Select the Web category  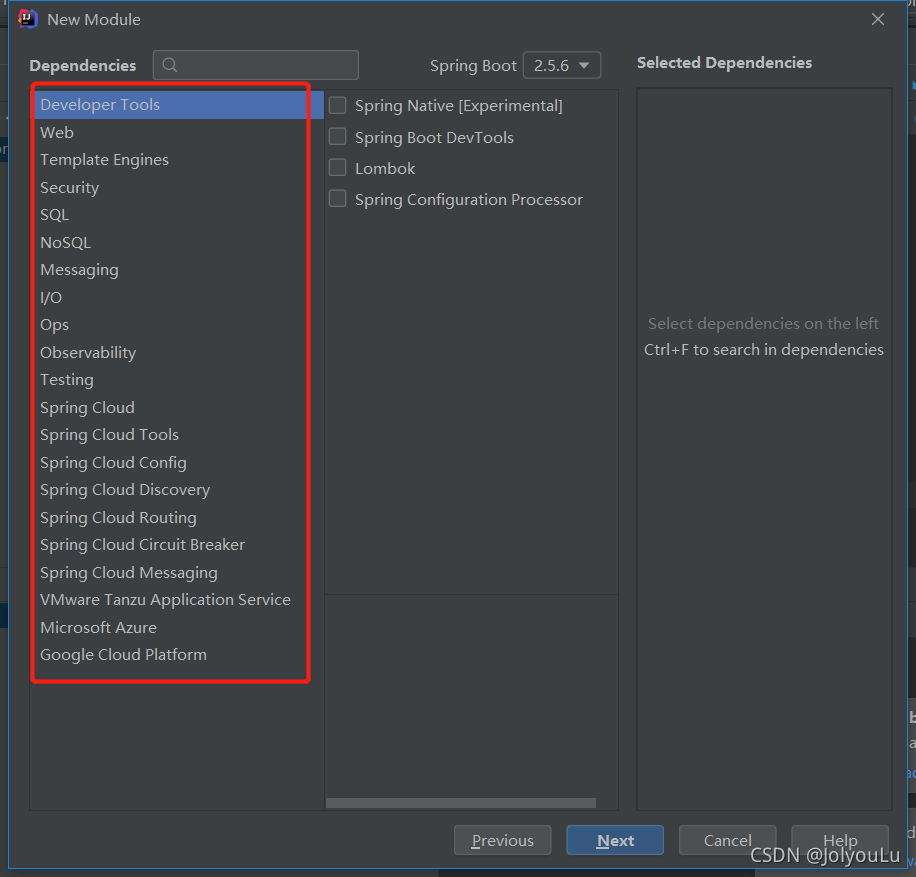tap(177, 132)
